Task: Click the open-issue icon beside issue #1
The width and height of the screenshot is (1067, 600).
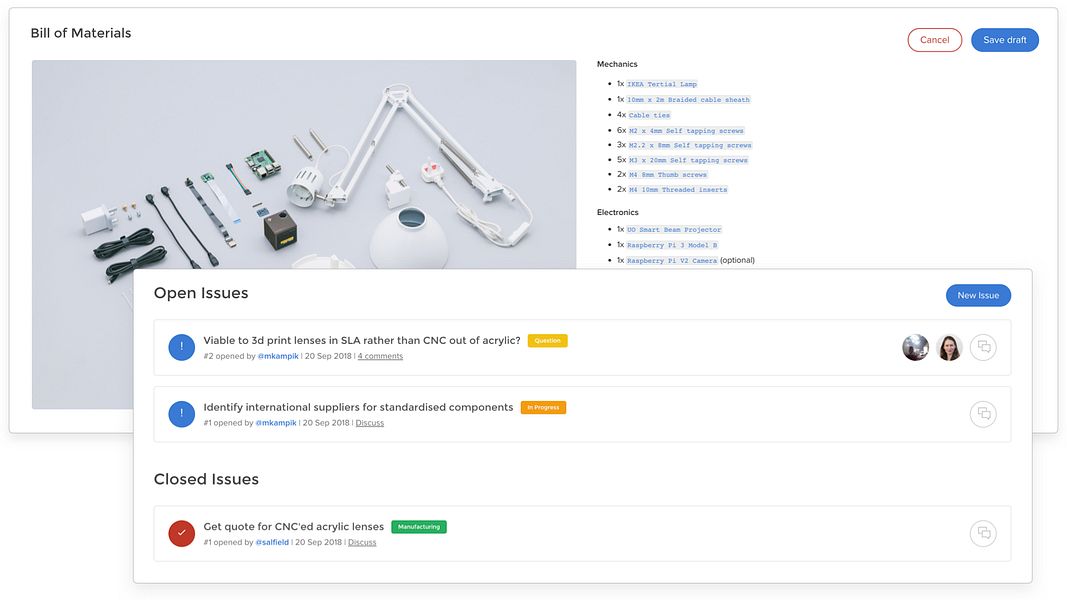Action: (x=181, y=413)
